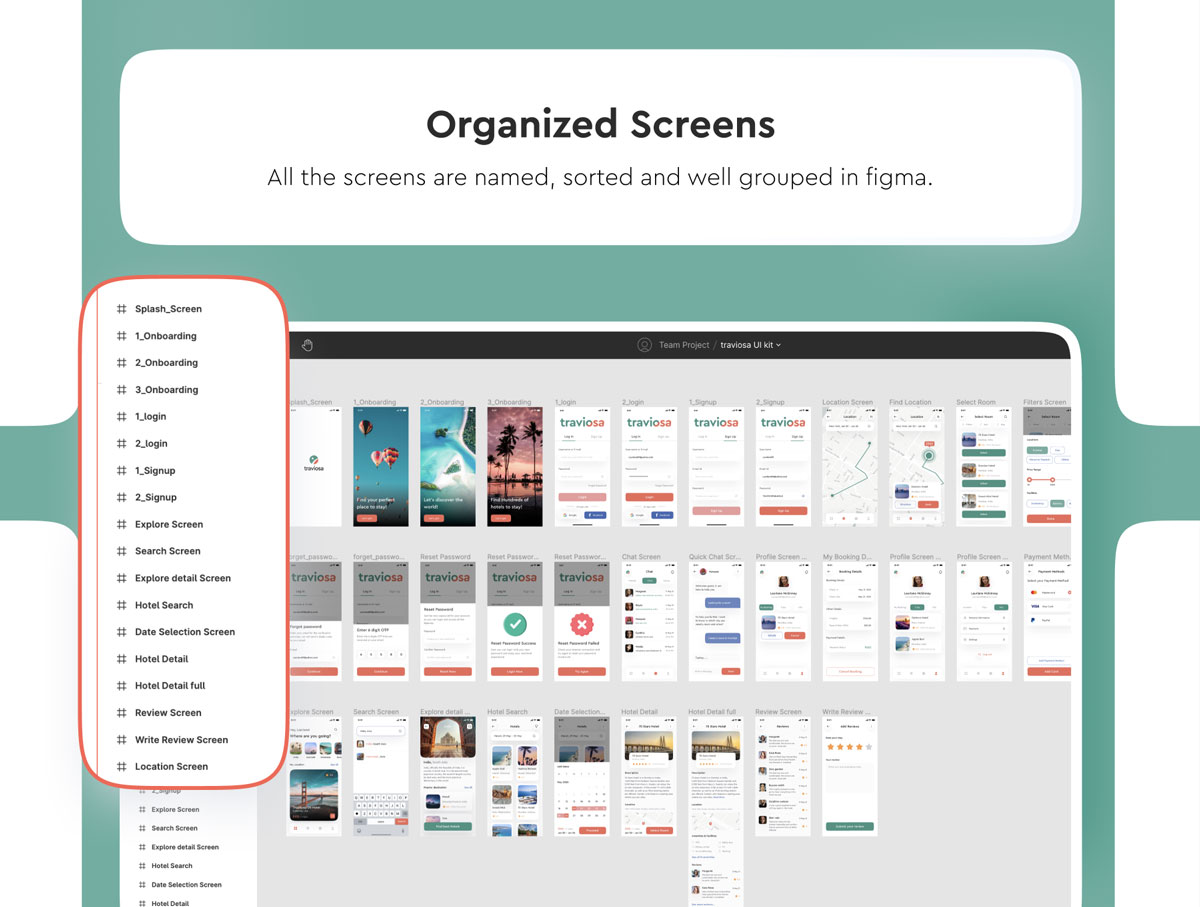Click frame icon beside Splash_Screen in highlighted list
Viewport: 1200px width, 907px height.
pyautogui.click(x=121, y=309)
